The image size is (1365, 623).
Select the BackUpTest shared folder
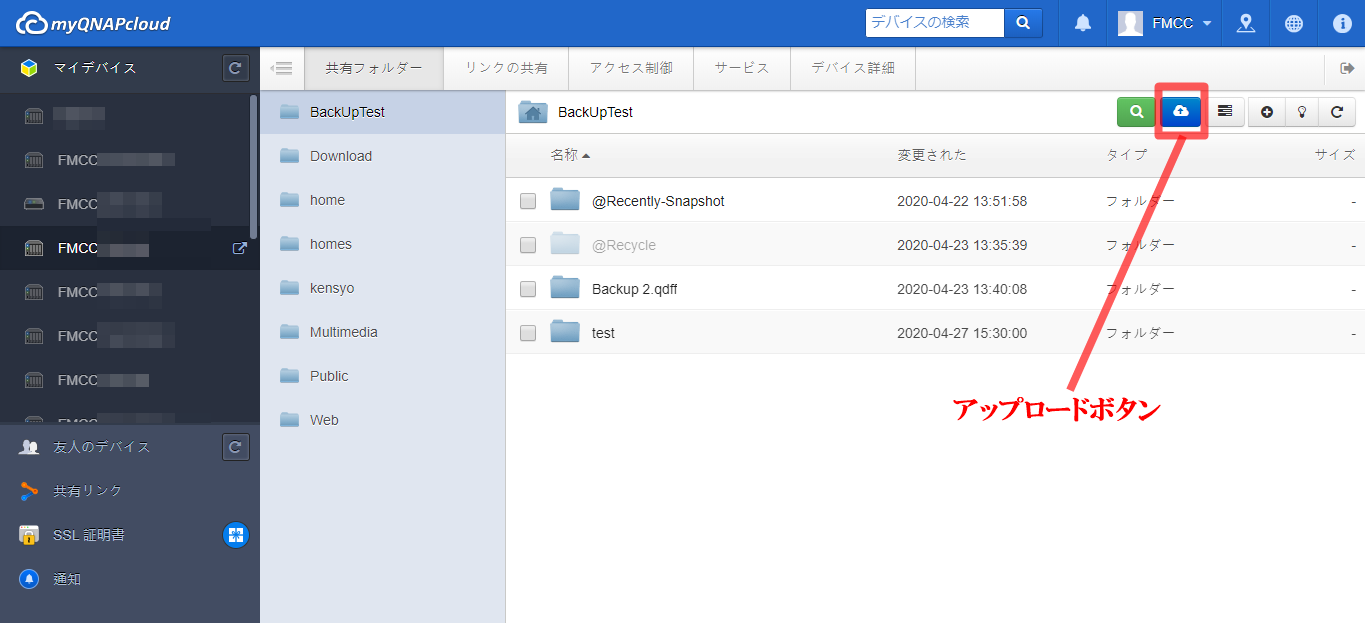coord(383,112)
